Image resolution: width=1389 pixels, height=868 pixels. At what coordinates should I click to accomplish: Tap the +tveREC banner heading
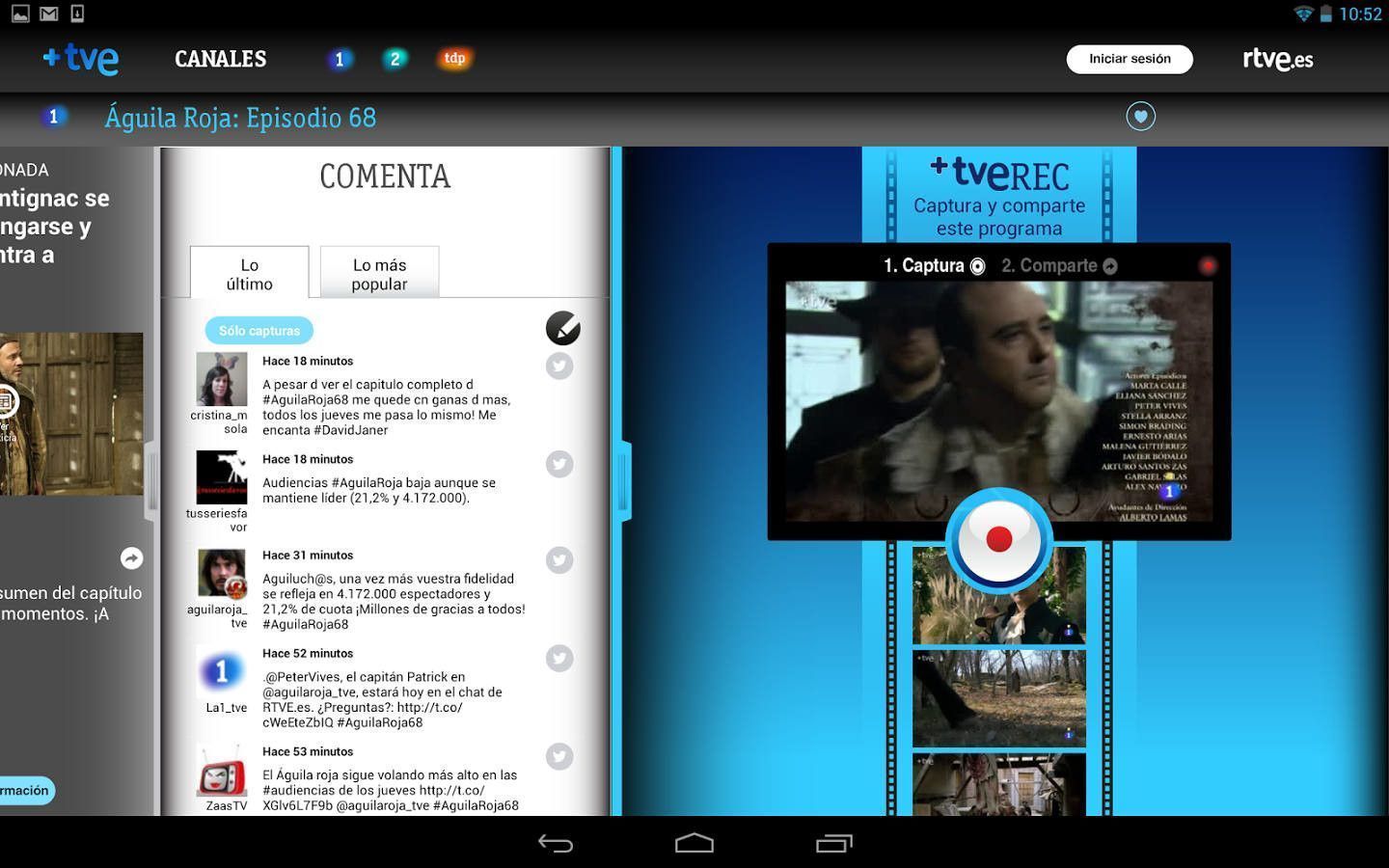[999, 174]
